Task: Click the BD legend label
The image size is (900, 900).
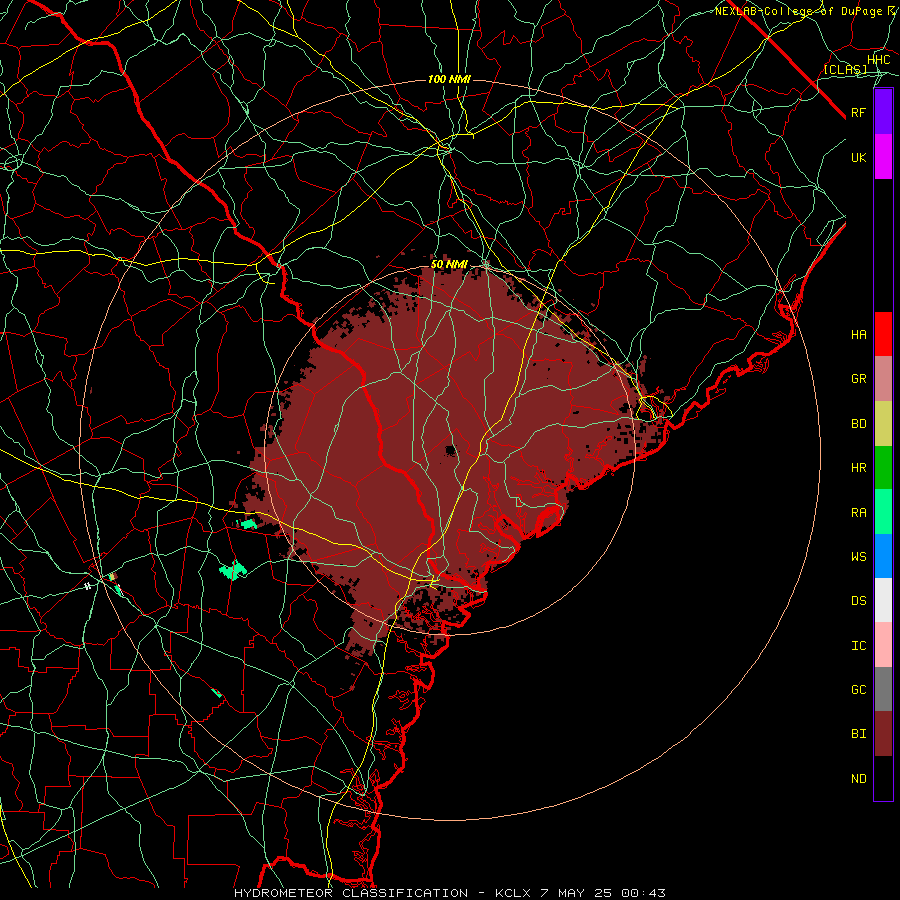Action: (859, 424)
